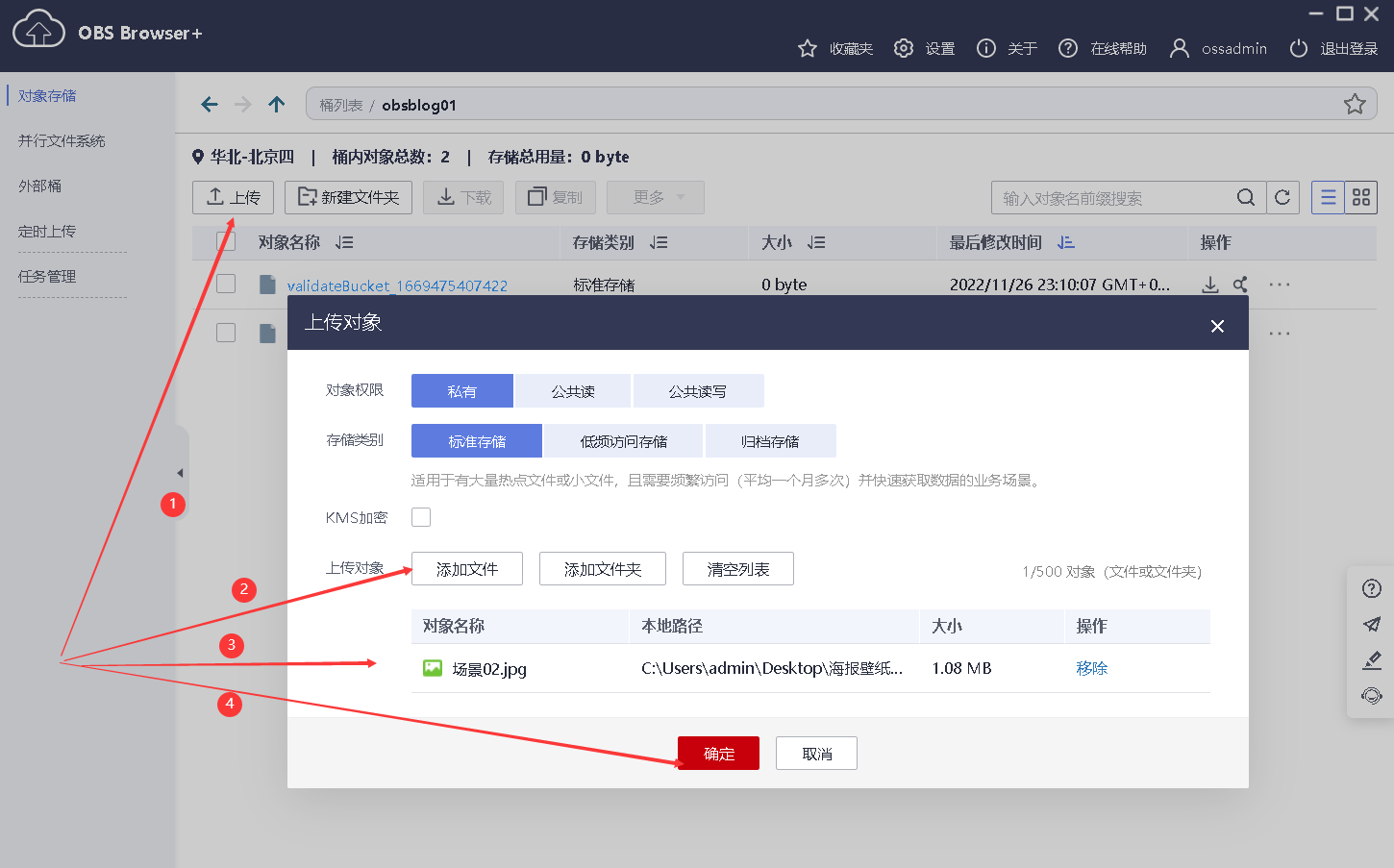Screen dimensions: 1394x868
Task: Set object permission to 私有
Action: [x=462, y=391]
